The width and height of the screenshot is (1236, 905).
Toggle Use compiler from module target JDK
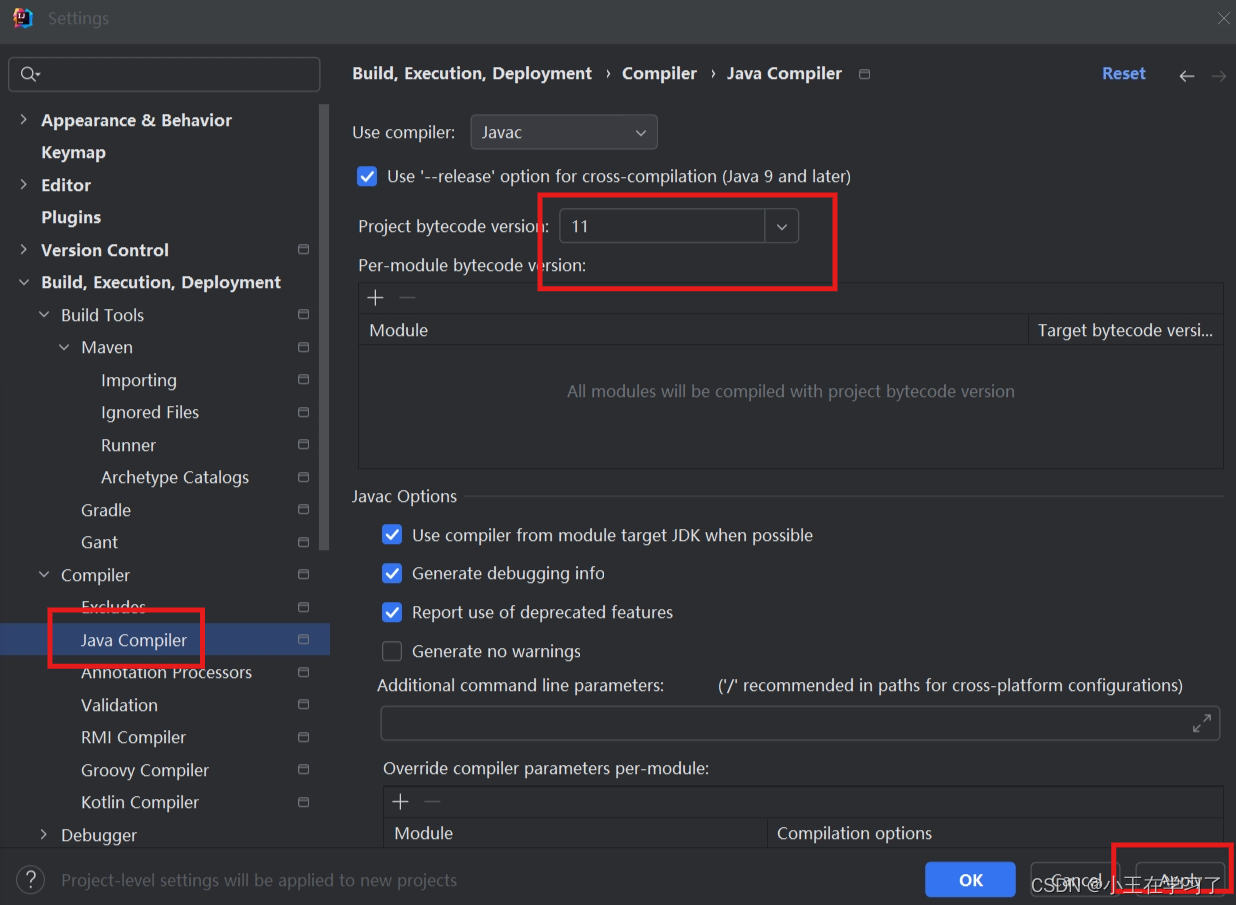click(392, 535)
